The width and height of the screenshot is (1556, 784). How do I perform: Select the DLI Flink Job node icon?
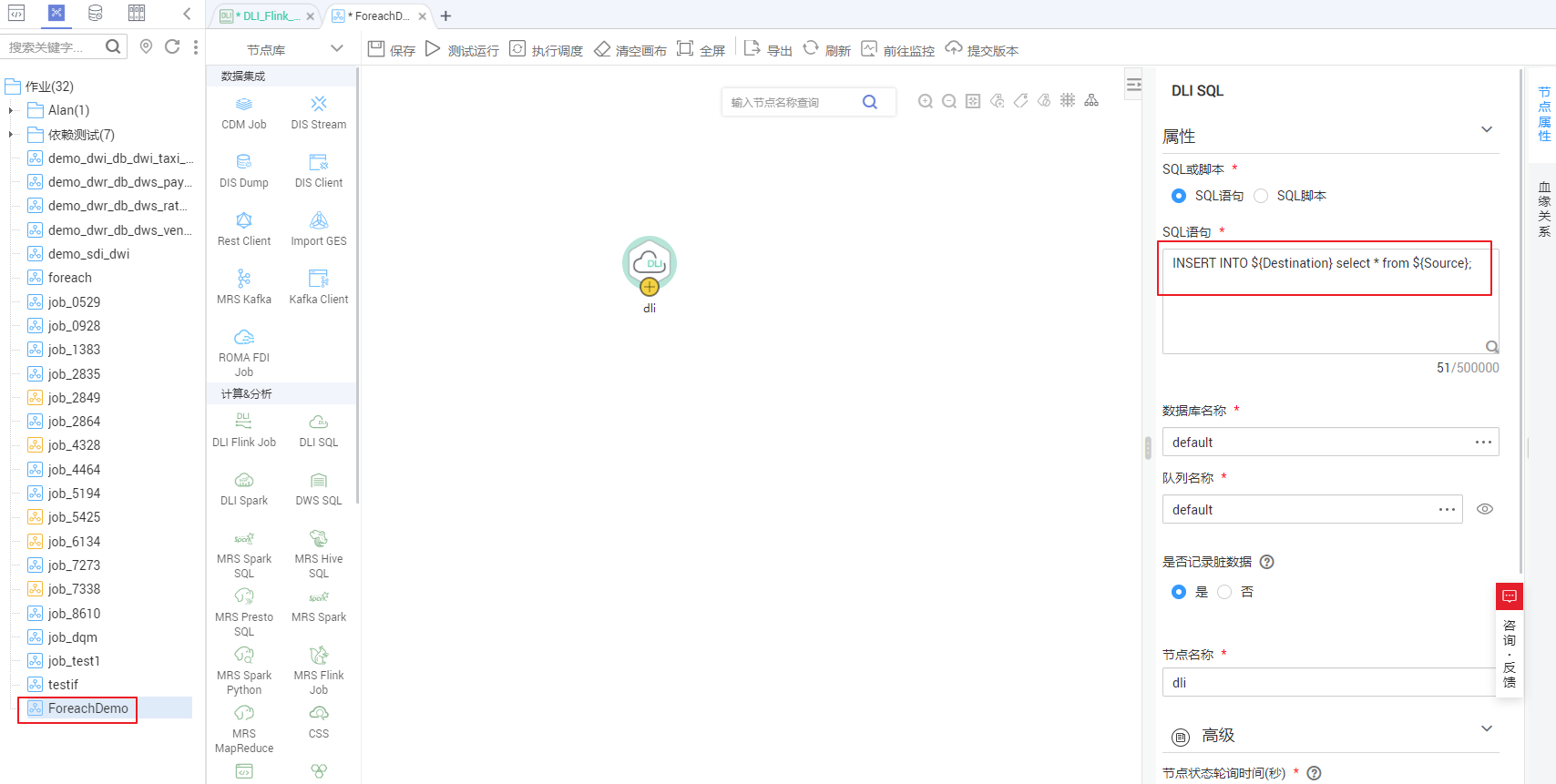pyautogui.click(x=243, y=422)
